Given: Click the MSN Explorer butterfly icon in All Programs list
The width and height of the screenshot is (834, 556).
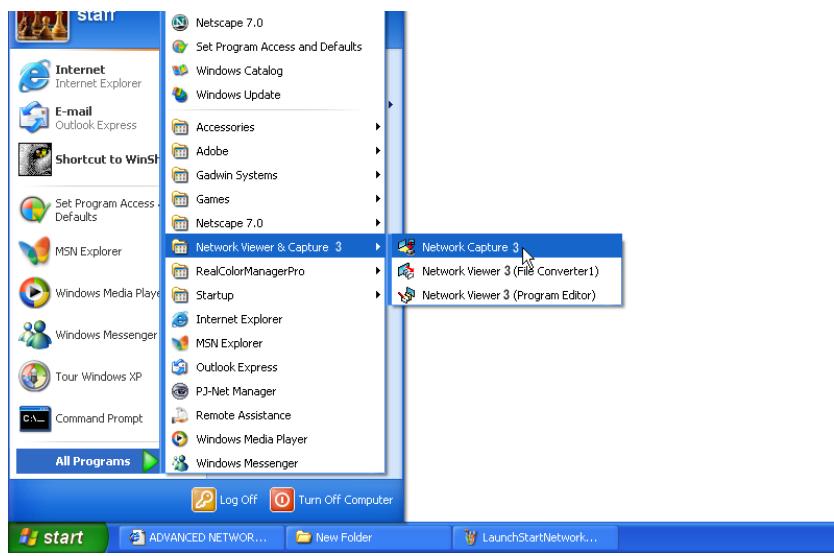Looking at the screenshot, I should (x=180, y=343).
